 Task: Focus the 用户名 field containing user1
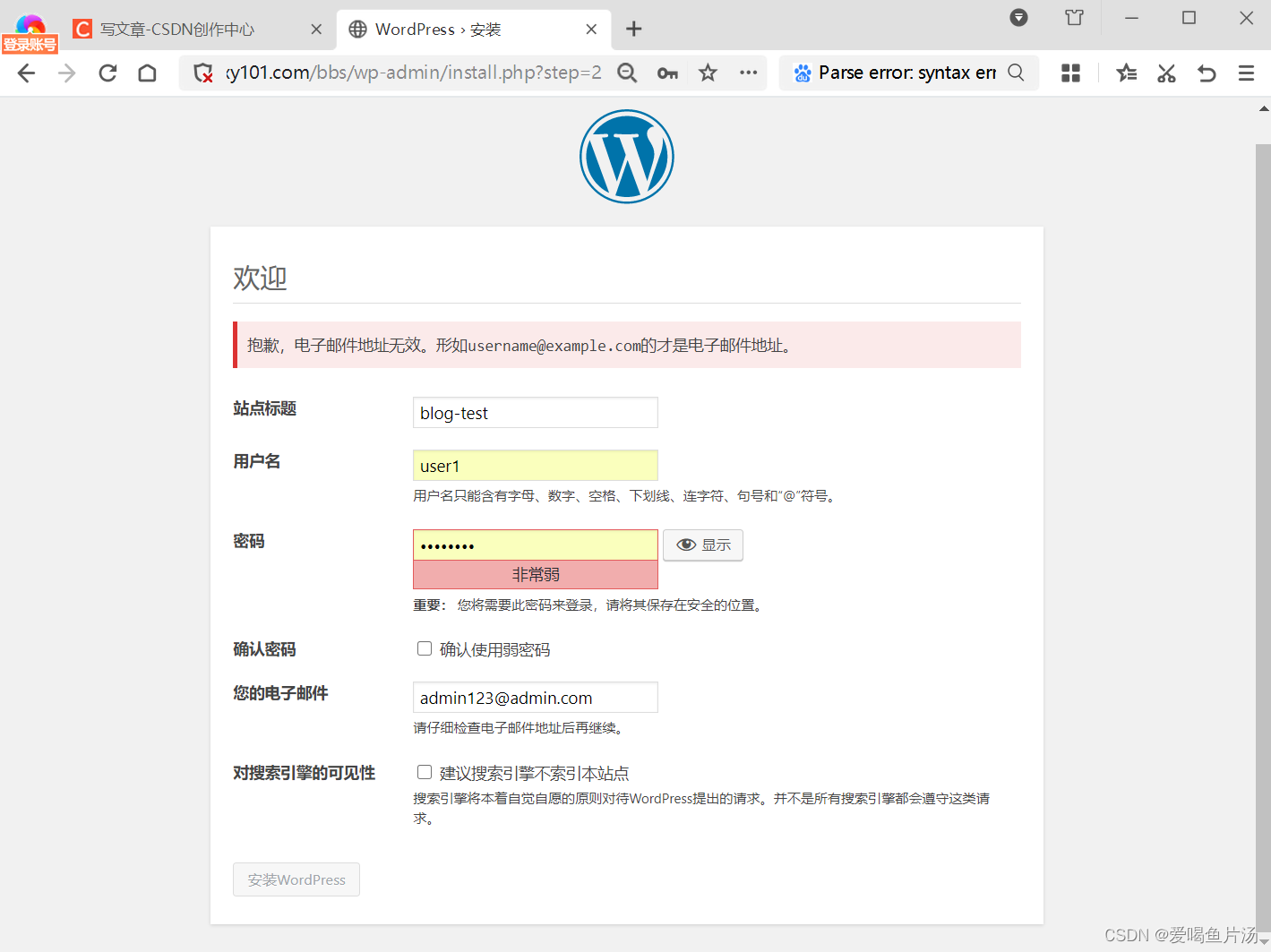536,466
